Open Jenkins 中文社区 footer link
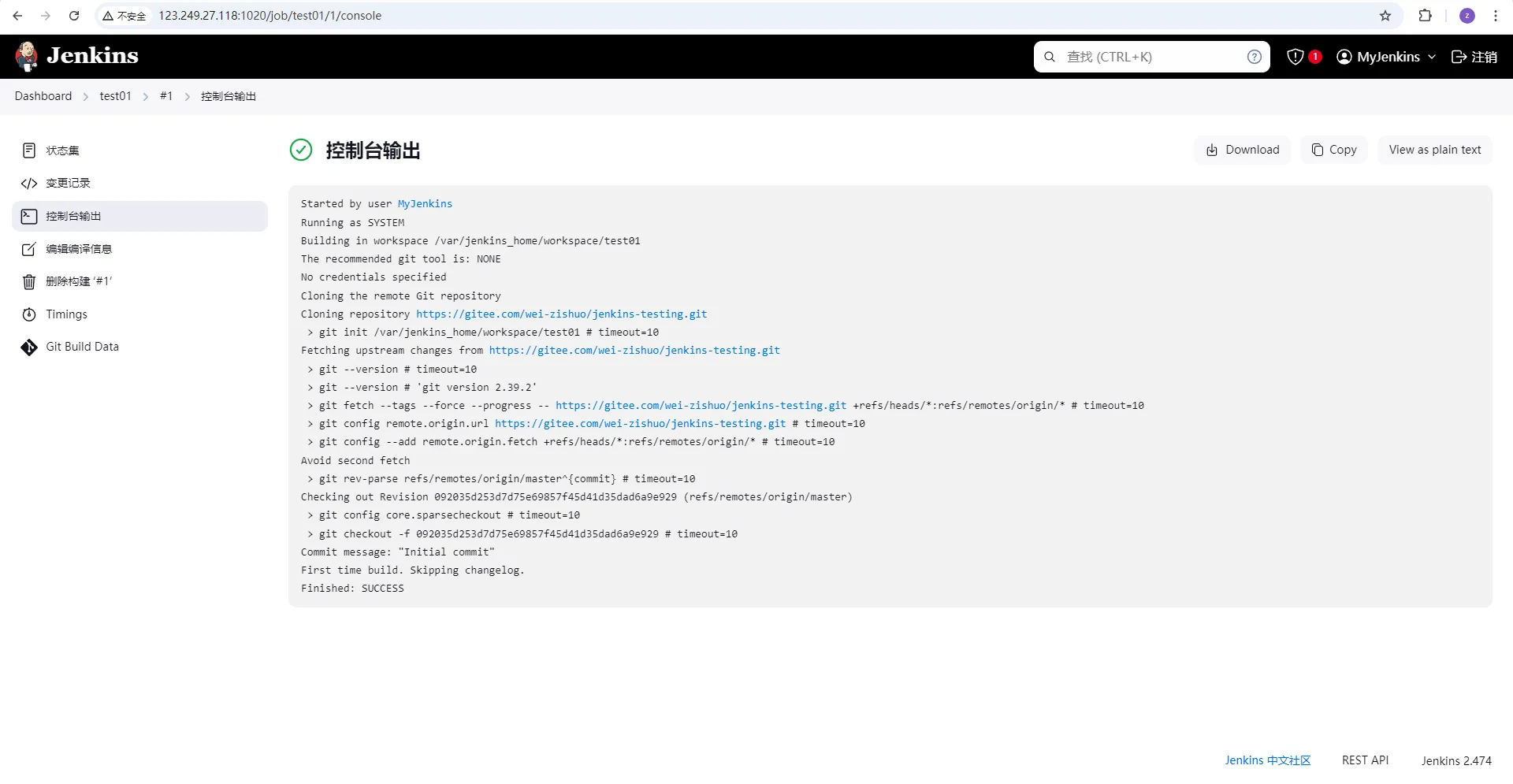 pos(1268,760)
